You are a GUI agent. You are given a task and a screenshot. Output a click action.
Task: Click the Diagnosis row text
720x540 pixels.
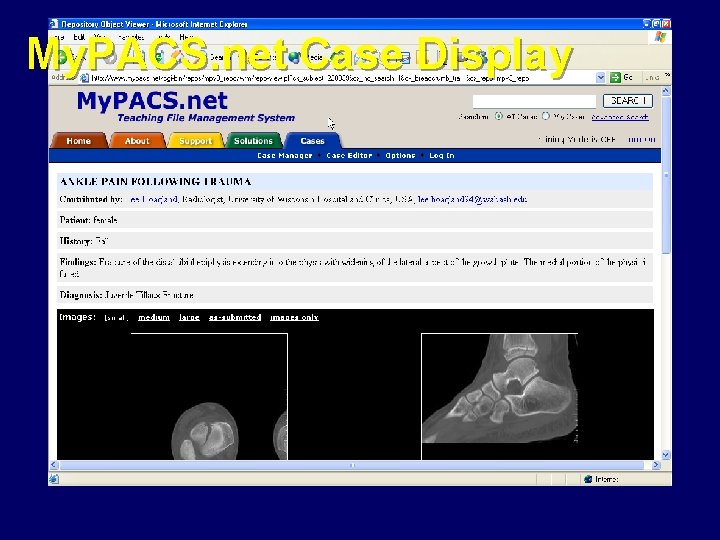(126, 295)
